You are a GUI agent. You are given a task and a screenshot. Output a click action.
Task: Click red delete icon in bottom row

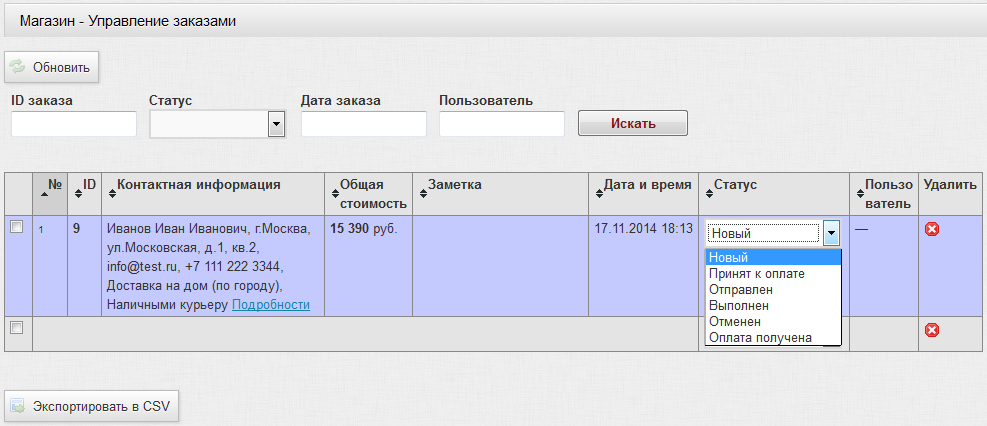(x=932, y=330)
